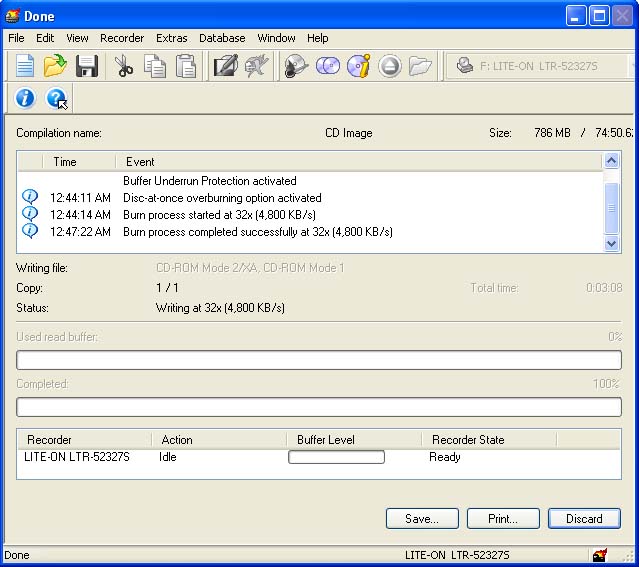The height and width of the screenshot is (567, 639).
Task: Click the Nero icon in title bar
Action: [x=12, y=16]
